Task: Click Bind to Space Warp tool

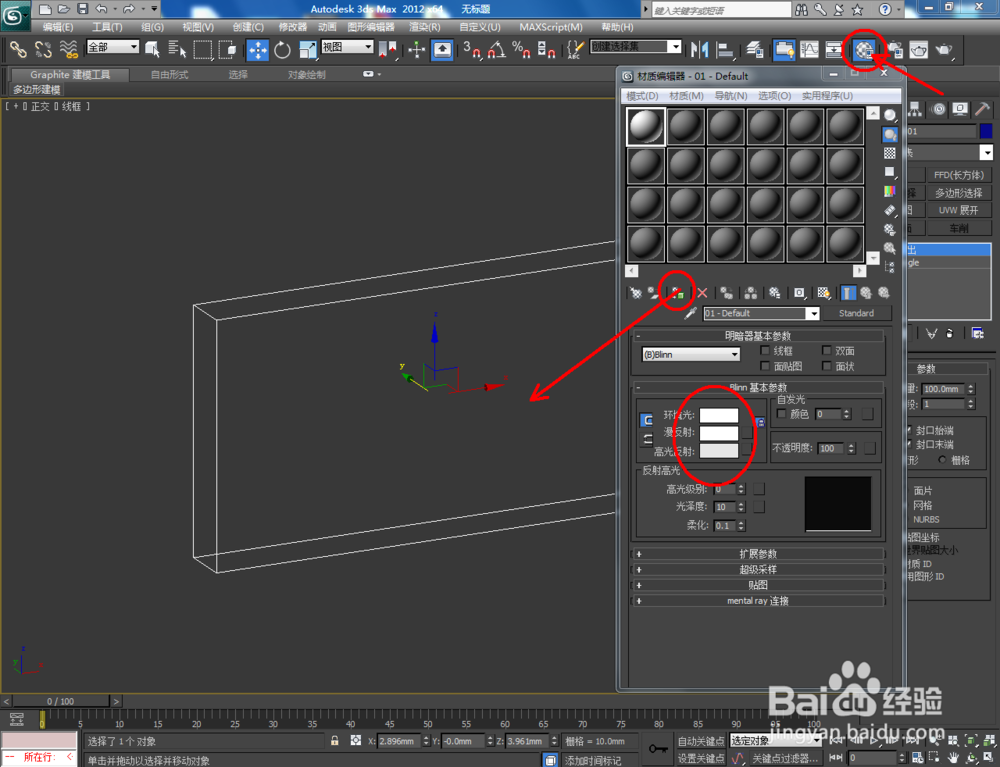Action: point(68,49)
